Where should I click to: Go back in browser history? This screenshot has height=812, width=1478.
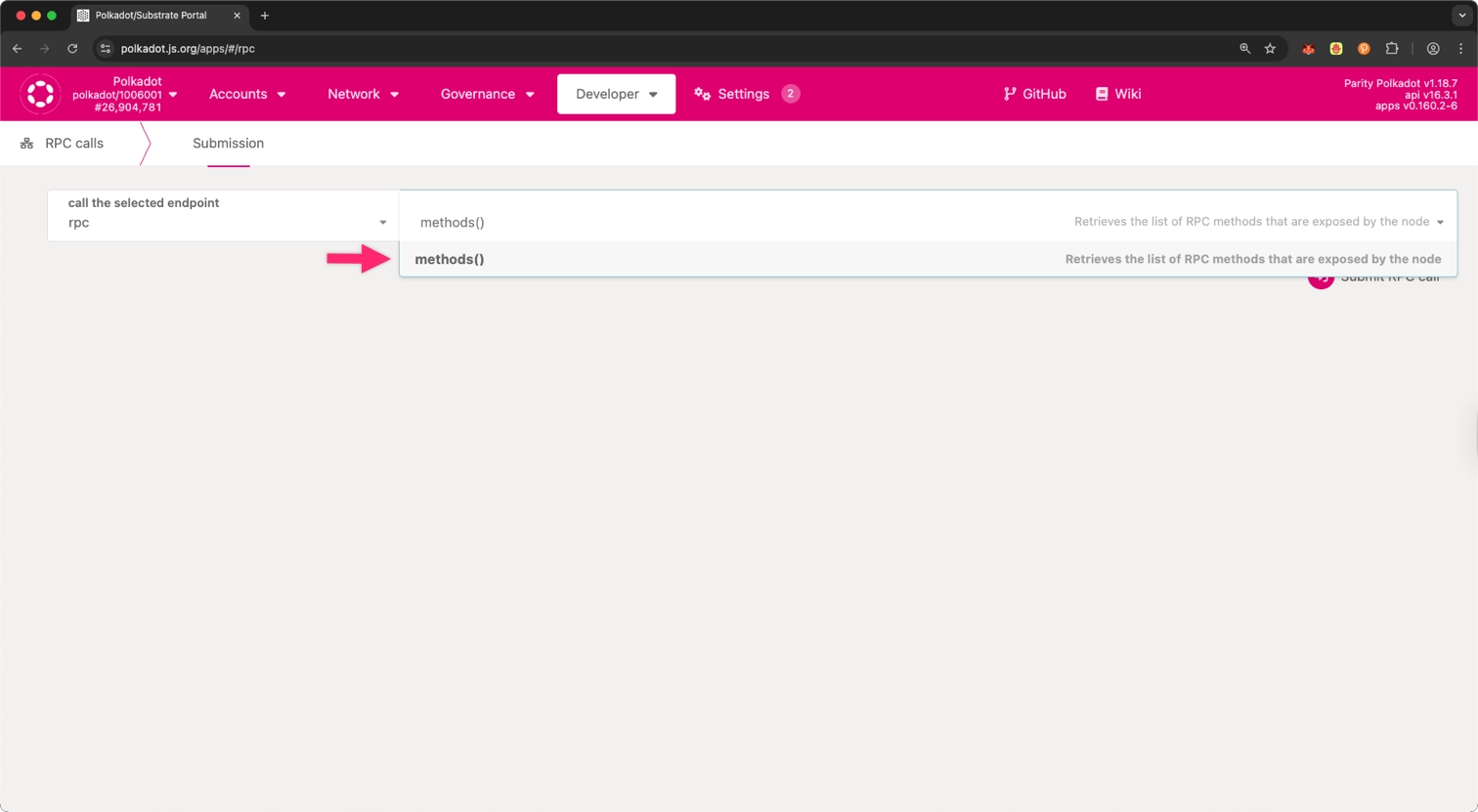point(18,48)
